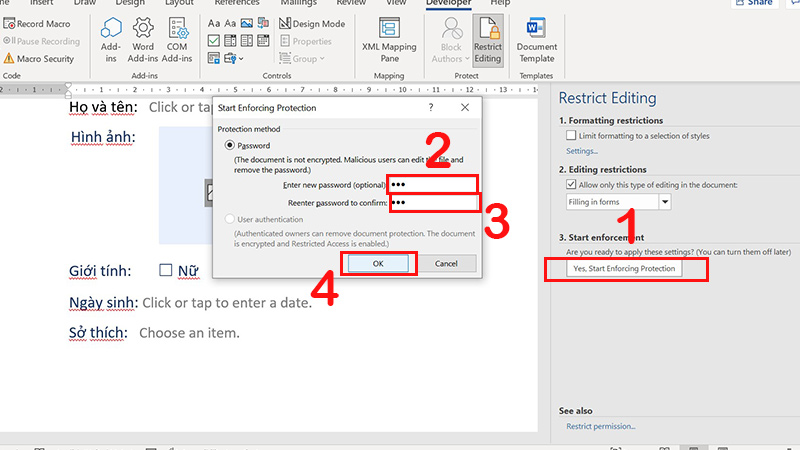The image size is (800, 450).
Task: Click the Pause Recording button
Action: click(41, 41)
